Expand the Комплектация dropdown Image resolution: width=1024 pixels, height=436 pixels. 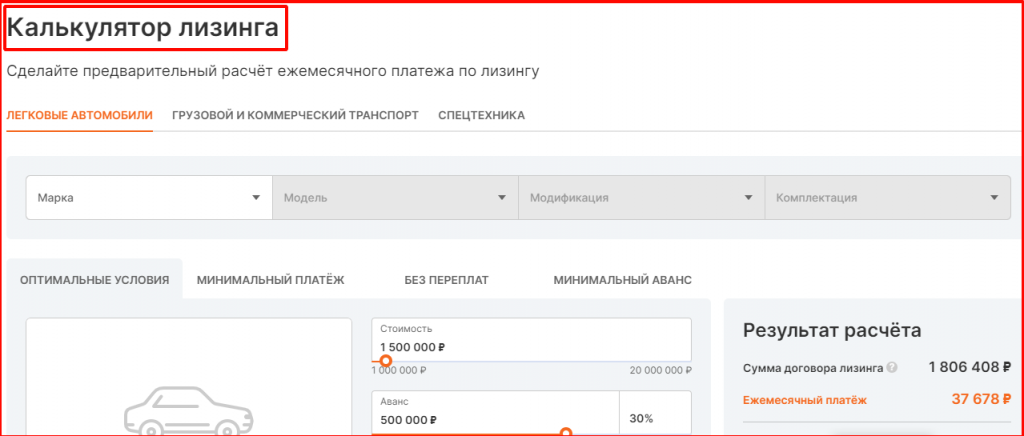coord(887,198)
